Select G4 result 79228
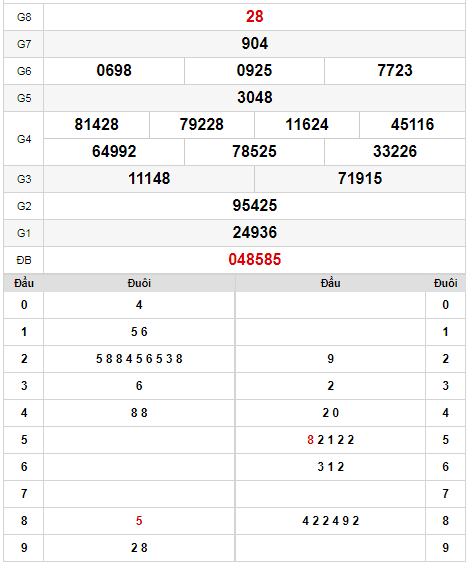Viewport: 469px width, 567px height. tap(202, 125)
